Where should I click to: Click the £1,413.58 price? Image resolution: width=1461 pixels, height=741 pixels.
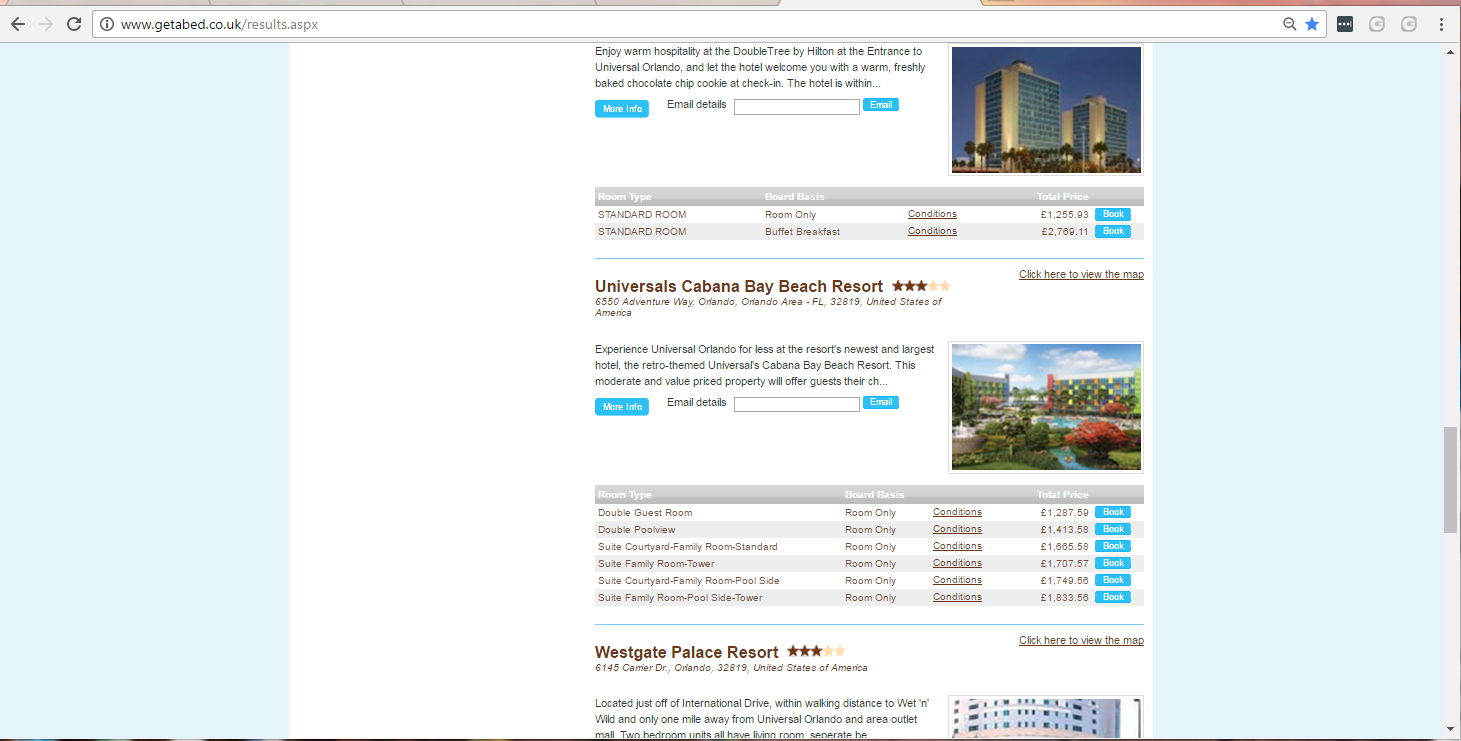pyautogui.click(x=1064, y=530)
